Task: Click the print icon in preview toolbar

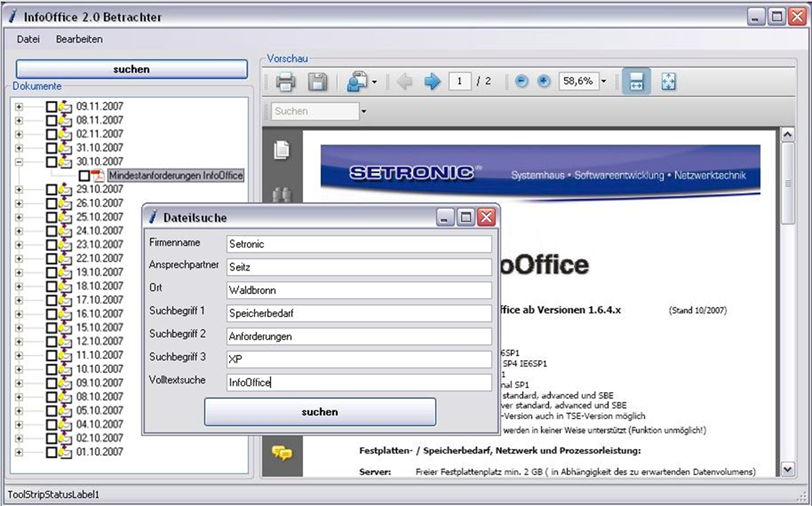Action: tap(285, 82)
